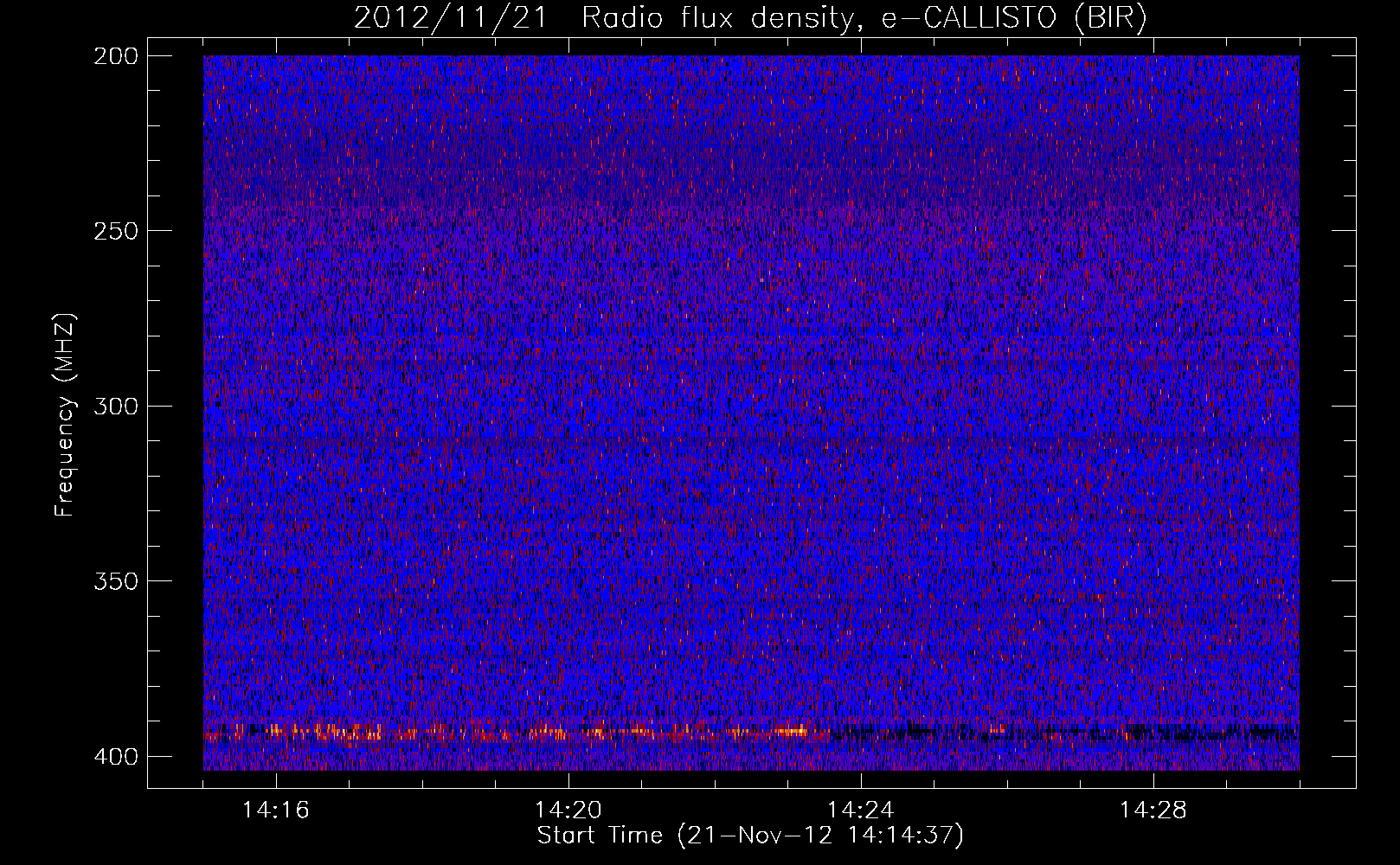The image size is (1400, 865).
Task: Click the 14:24 time tick label
Action: tap(861, 811)
